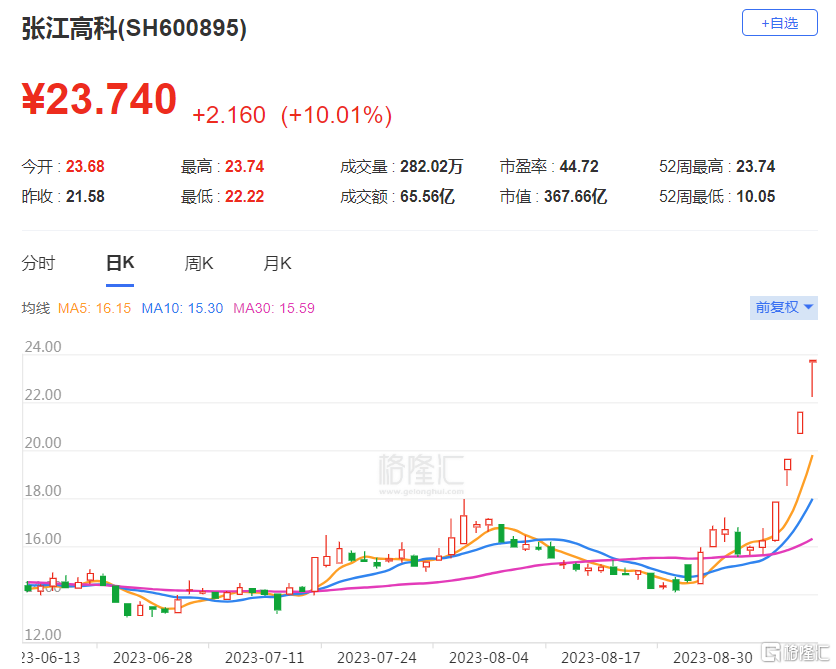Click the 16.00 y-axis label
Image resolution: width=836 pixels, height=669 pixels.
pyautogui.click(x=43, y=539)
